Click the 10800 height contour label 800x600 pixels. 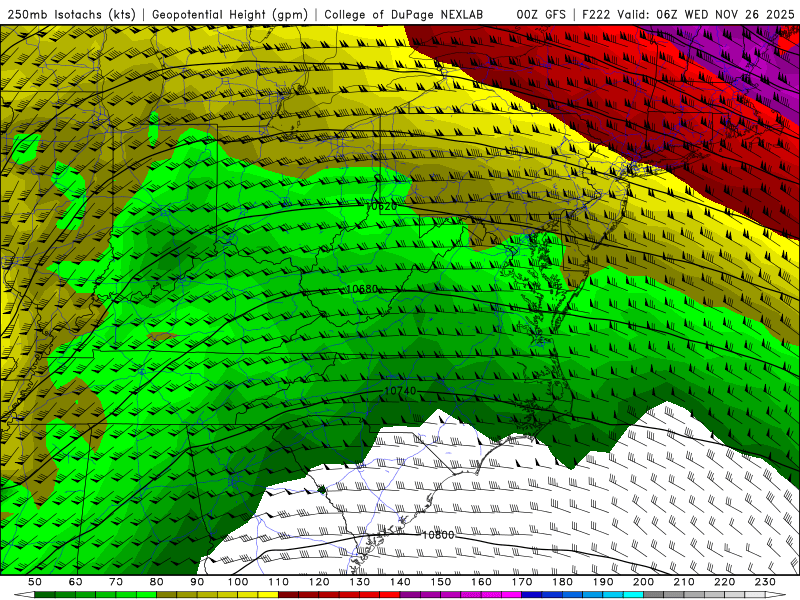point(438,535)
